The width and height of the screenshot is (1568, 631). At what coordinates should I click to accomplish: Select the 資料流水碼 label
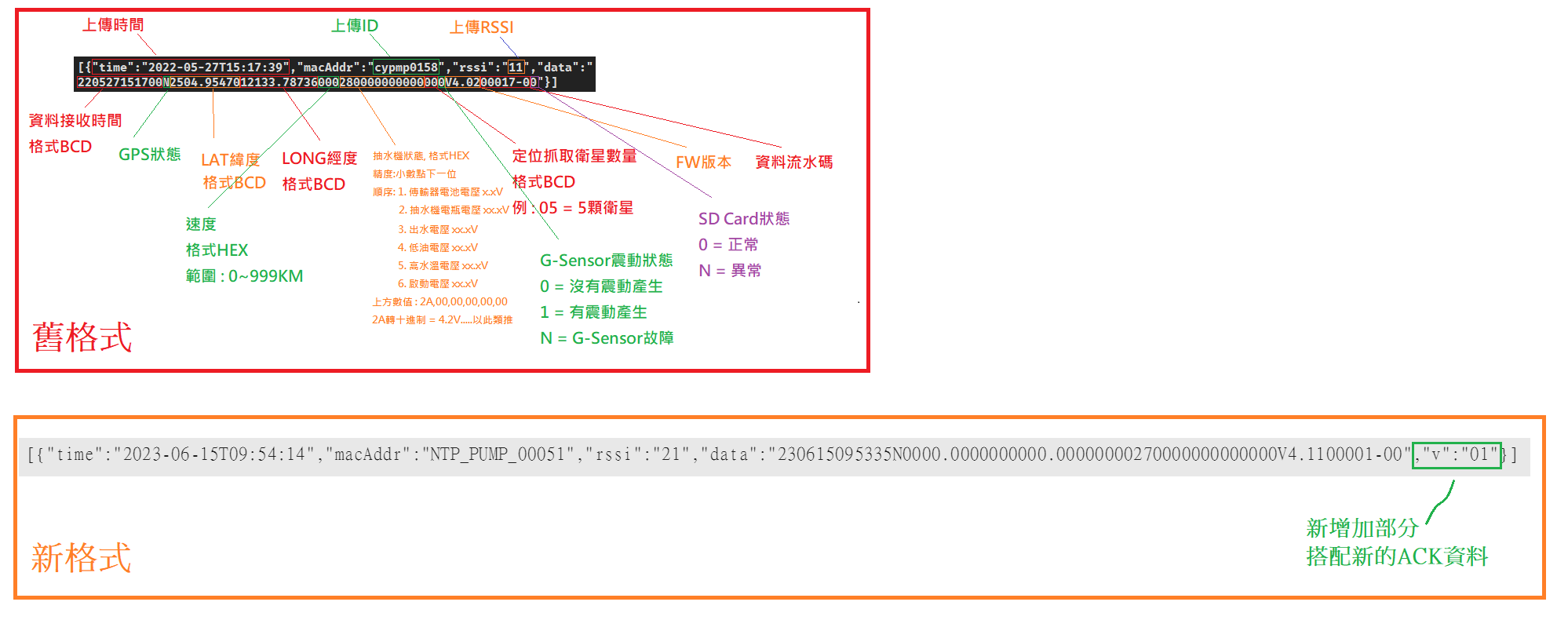[793, 162]
